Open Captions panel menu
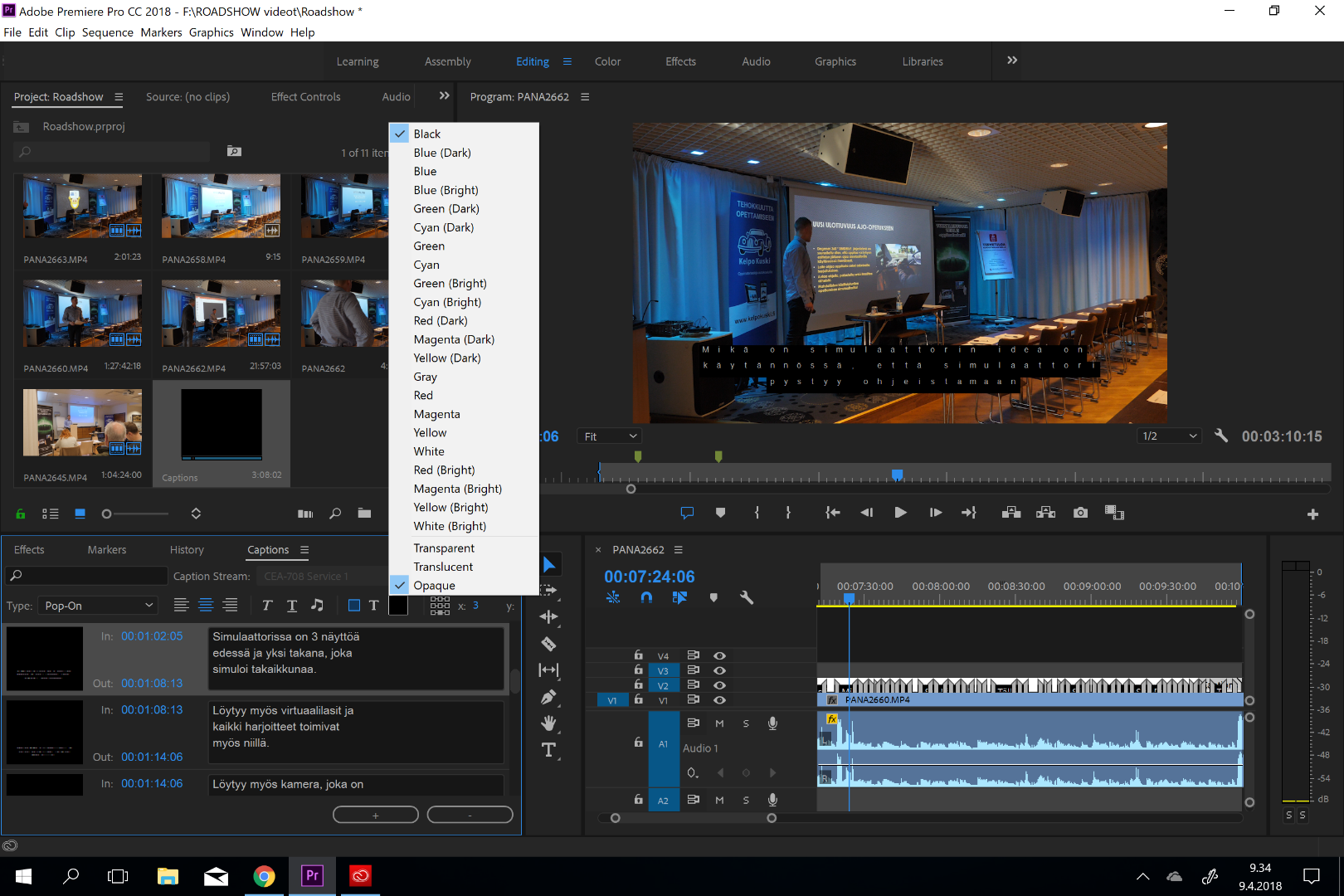The width and height of the screenshot is (1344, 896). 304,550
